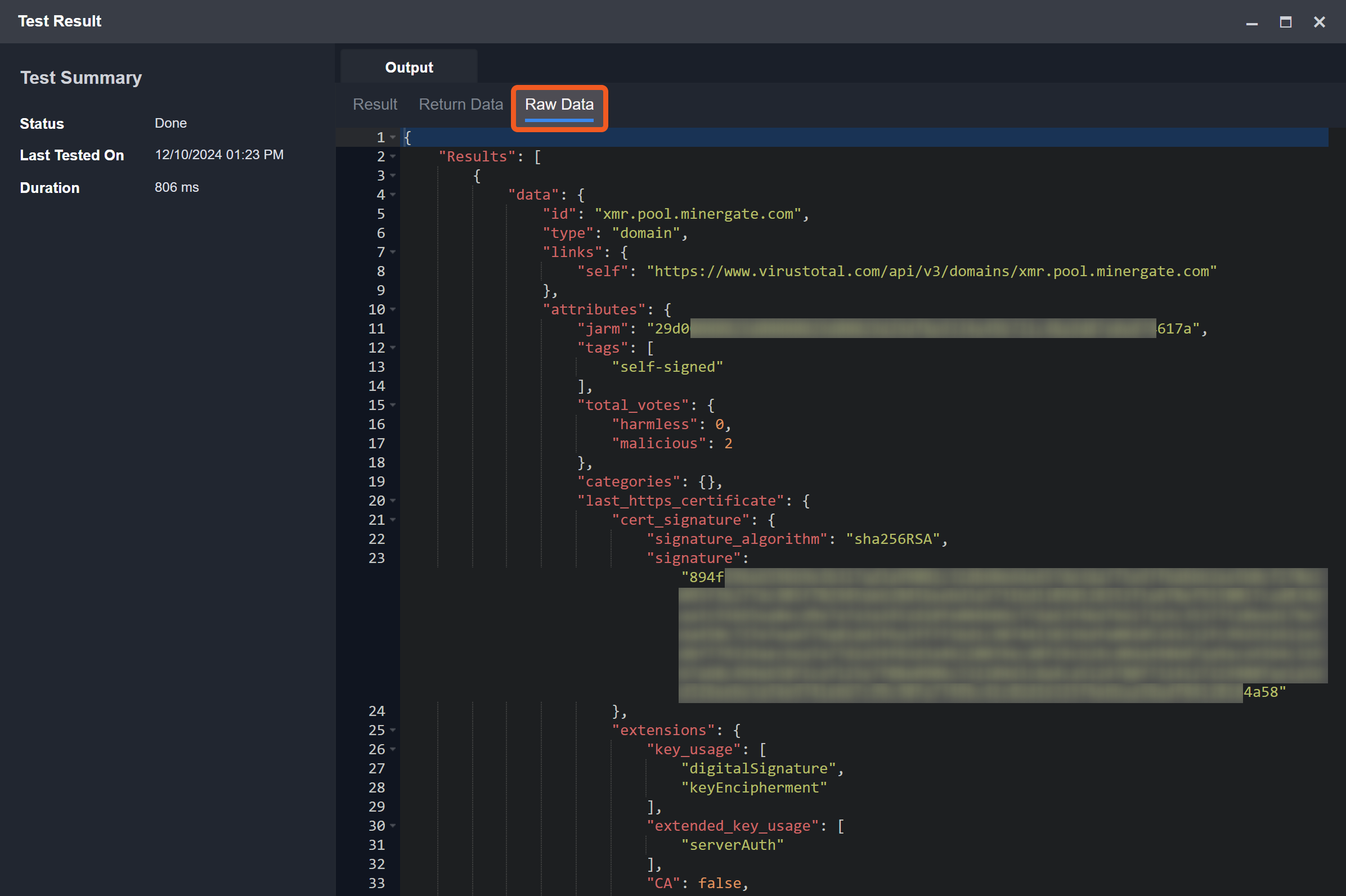This screenshot has width=1346, height=896.
Task: Minimize the Test Result window
Action: pos(1251,22)
